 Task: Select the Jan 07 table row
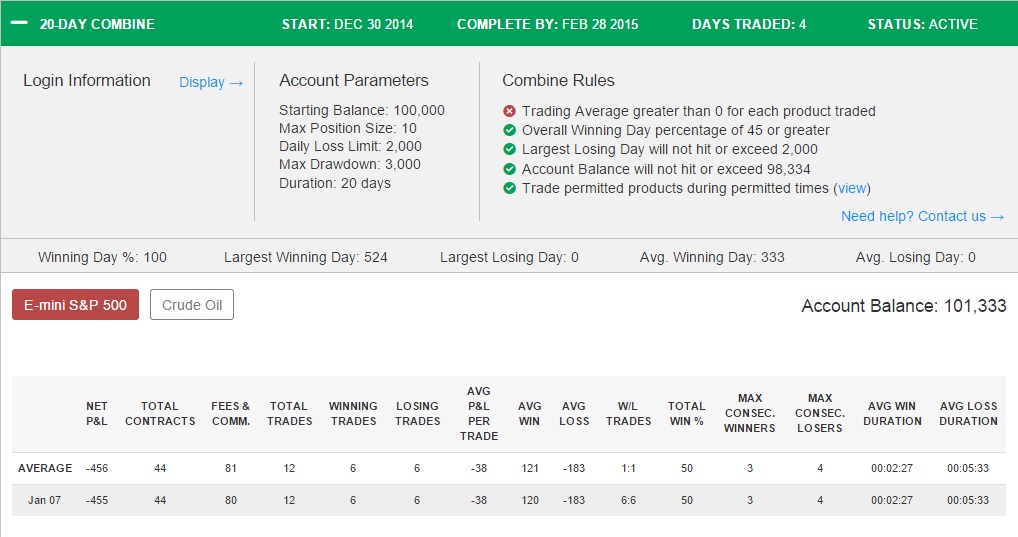tap(509, 500)
